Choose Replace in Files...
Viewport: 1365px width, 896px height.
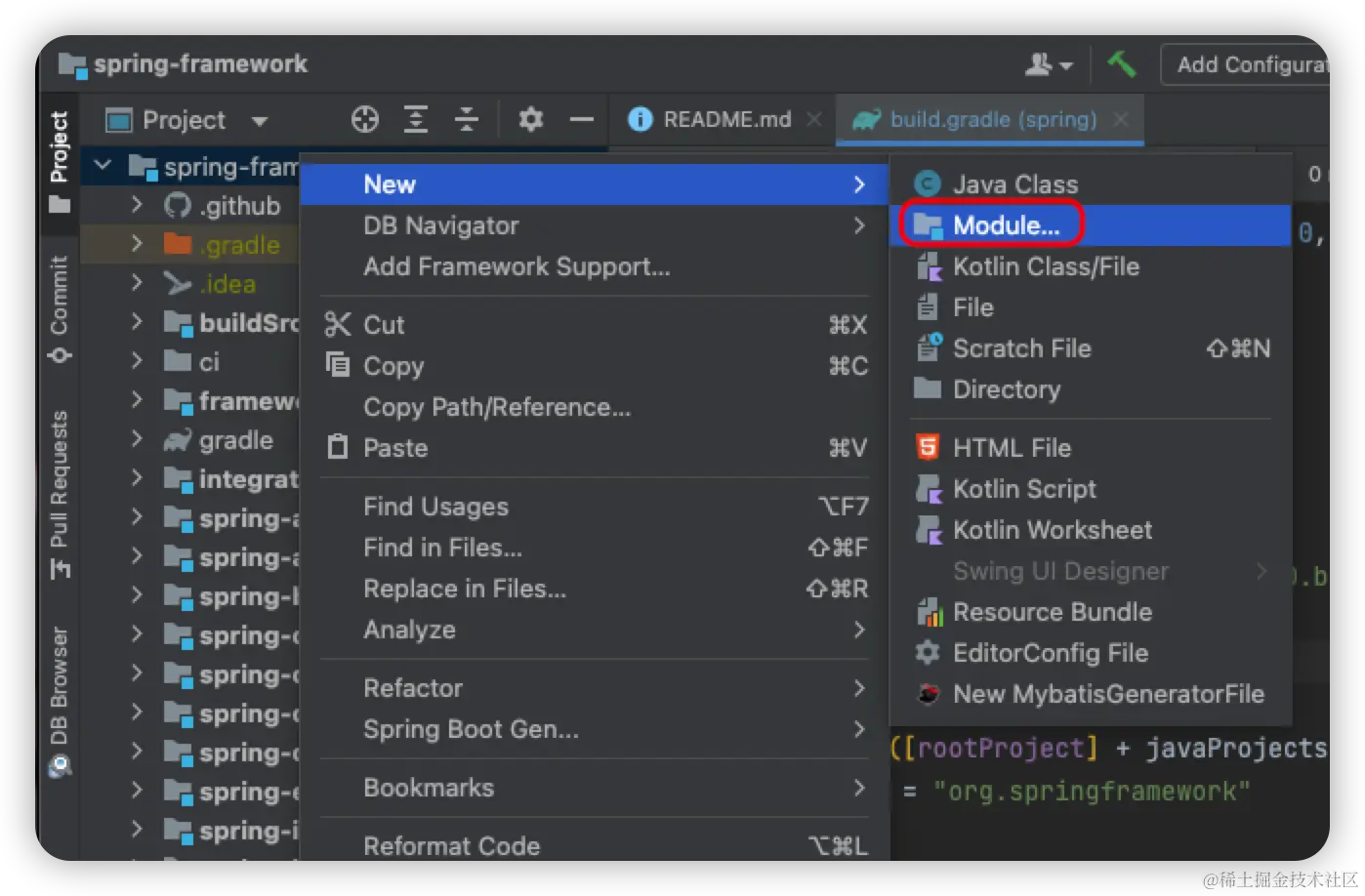[x=594, y=589]
